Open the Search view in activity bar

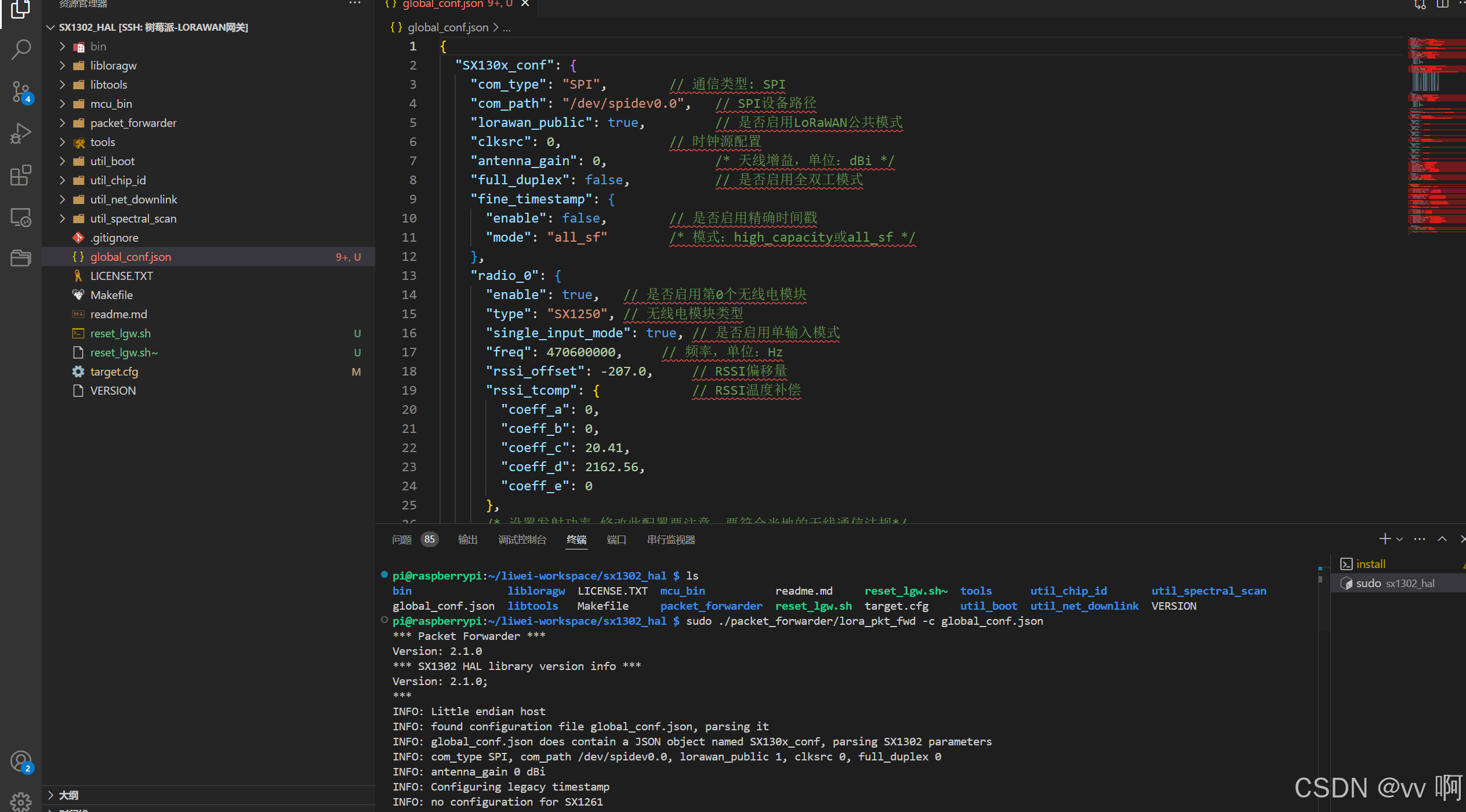click(x=21, y=50)
